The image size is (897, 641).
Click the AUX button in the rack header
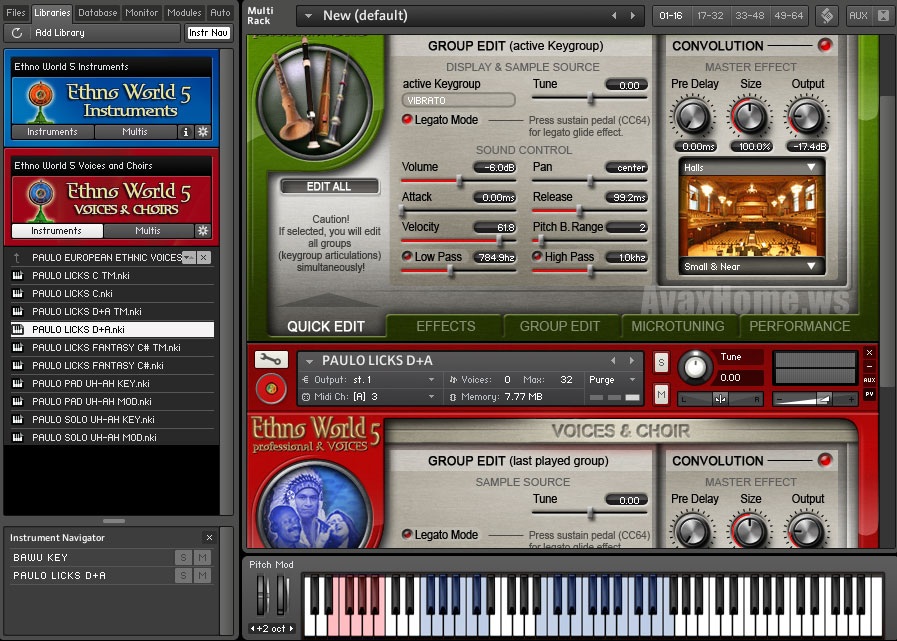858,15
